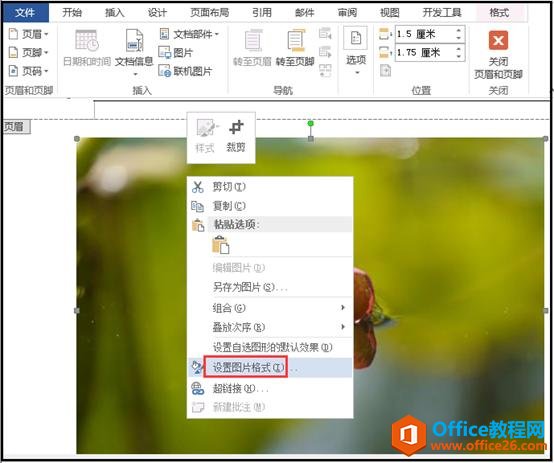This screenshot has height=463, width=554.
Task: Open the 文件 file tab
Action: coord(25,13)
